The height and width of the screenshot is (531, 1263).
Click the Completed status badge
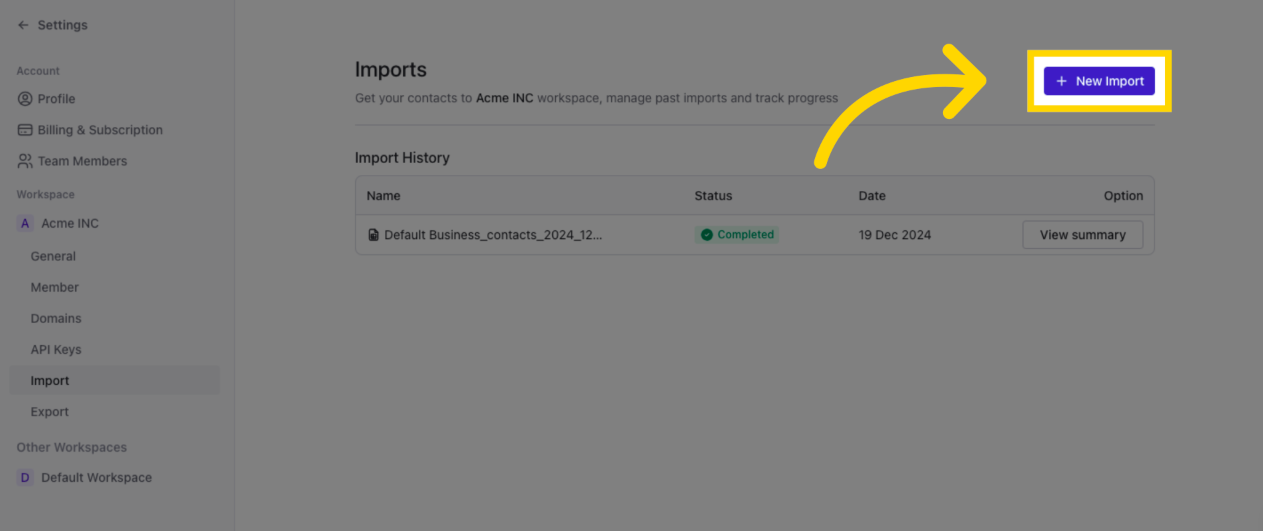[x=737, y=235]
